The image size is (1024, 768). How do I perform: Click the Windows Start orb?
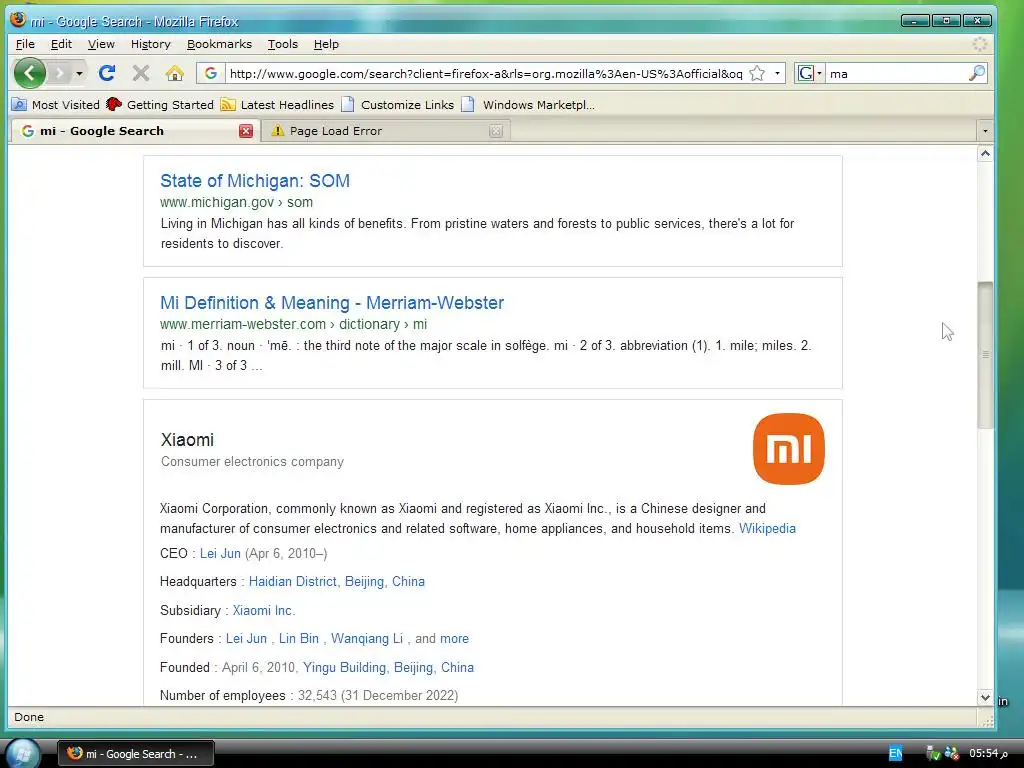coord(22,753)
